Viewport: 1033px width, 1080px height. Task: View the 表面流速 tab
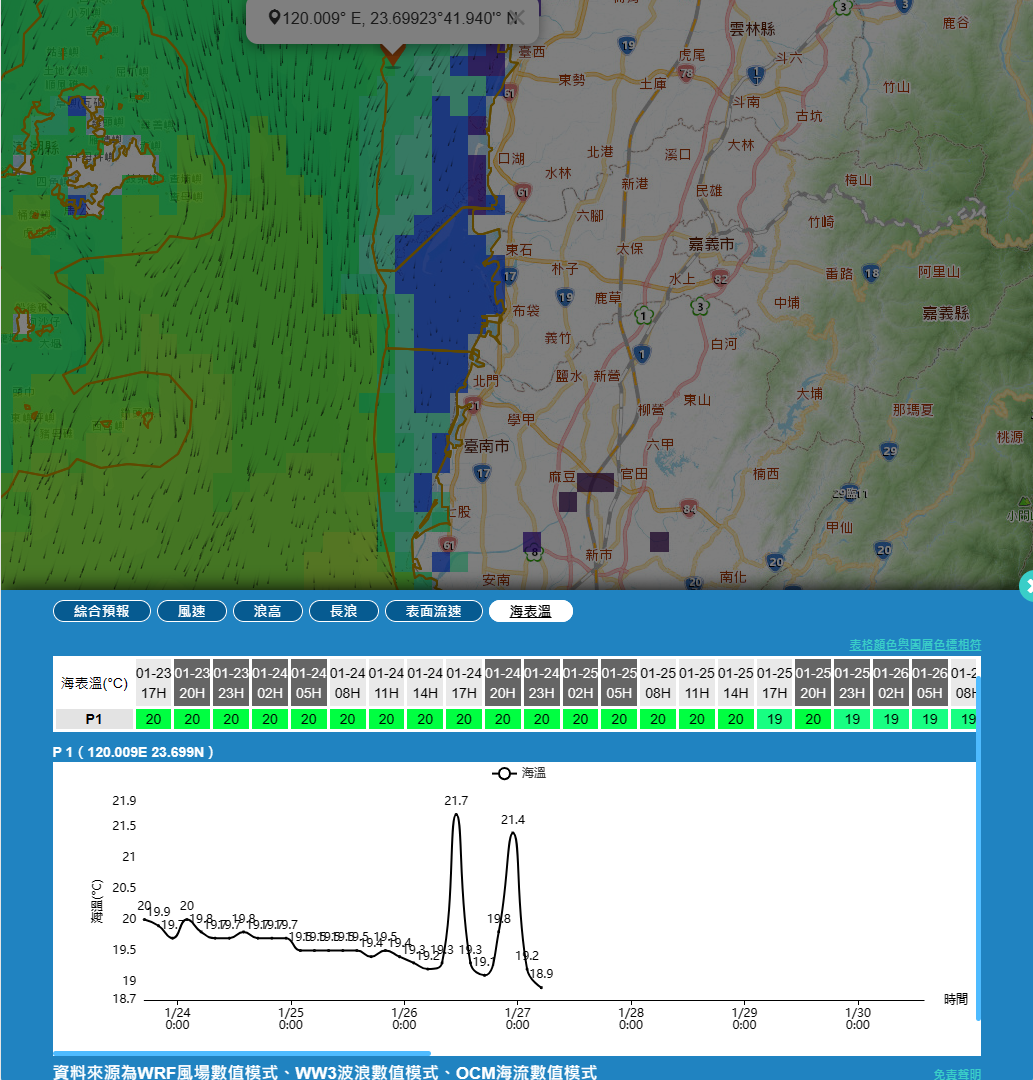point(433,611)
